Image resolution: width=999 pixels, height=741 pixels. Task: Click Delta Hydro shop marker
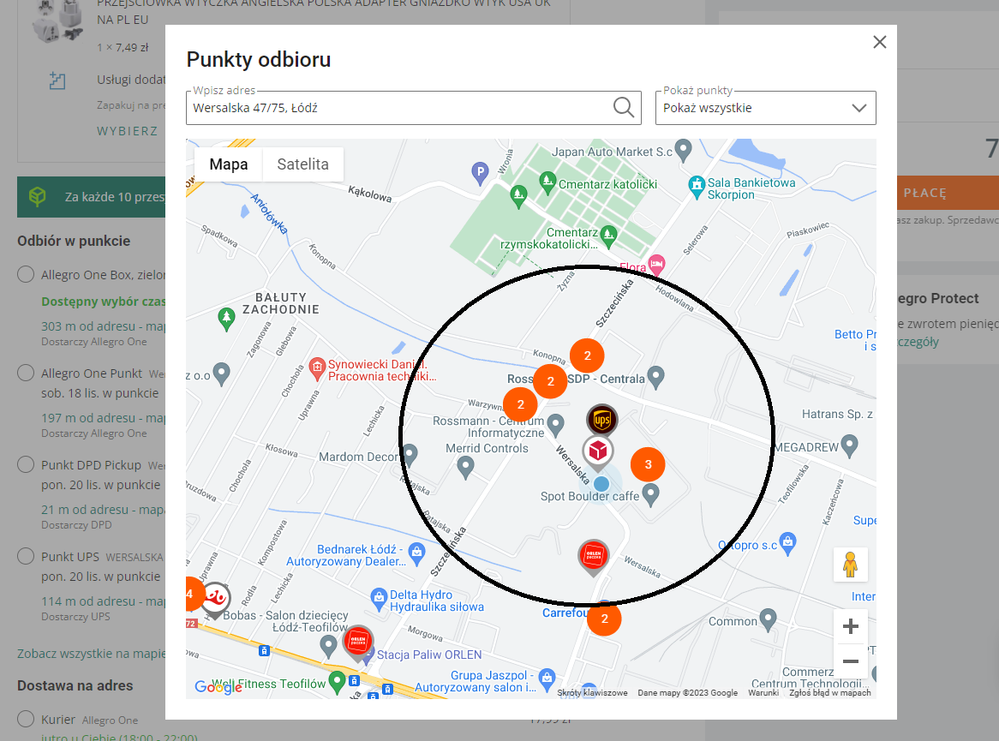[x=379, y=599]
